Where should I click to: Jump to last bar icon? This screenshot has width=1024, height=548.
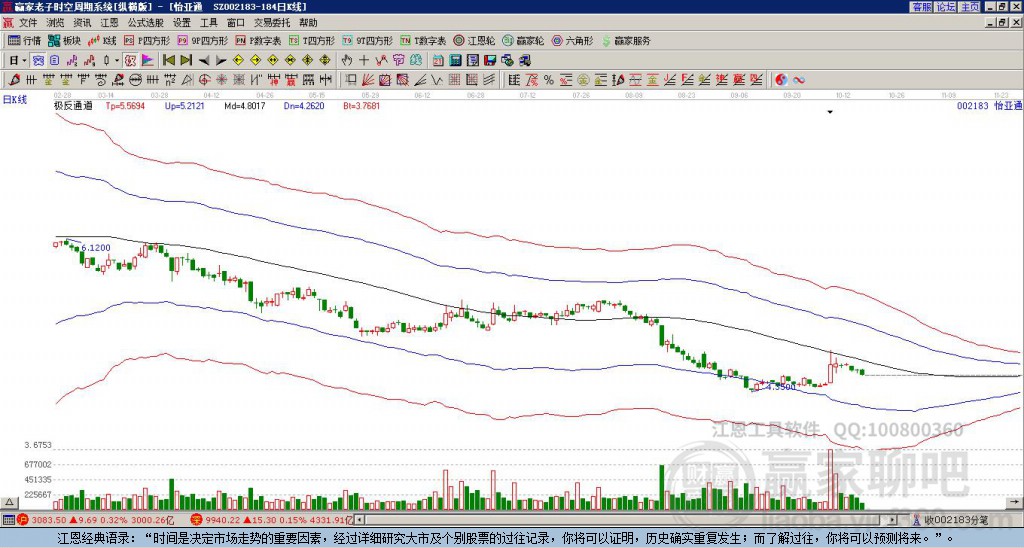186,61
